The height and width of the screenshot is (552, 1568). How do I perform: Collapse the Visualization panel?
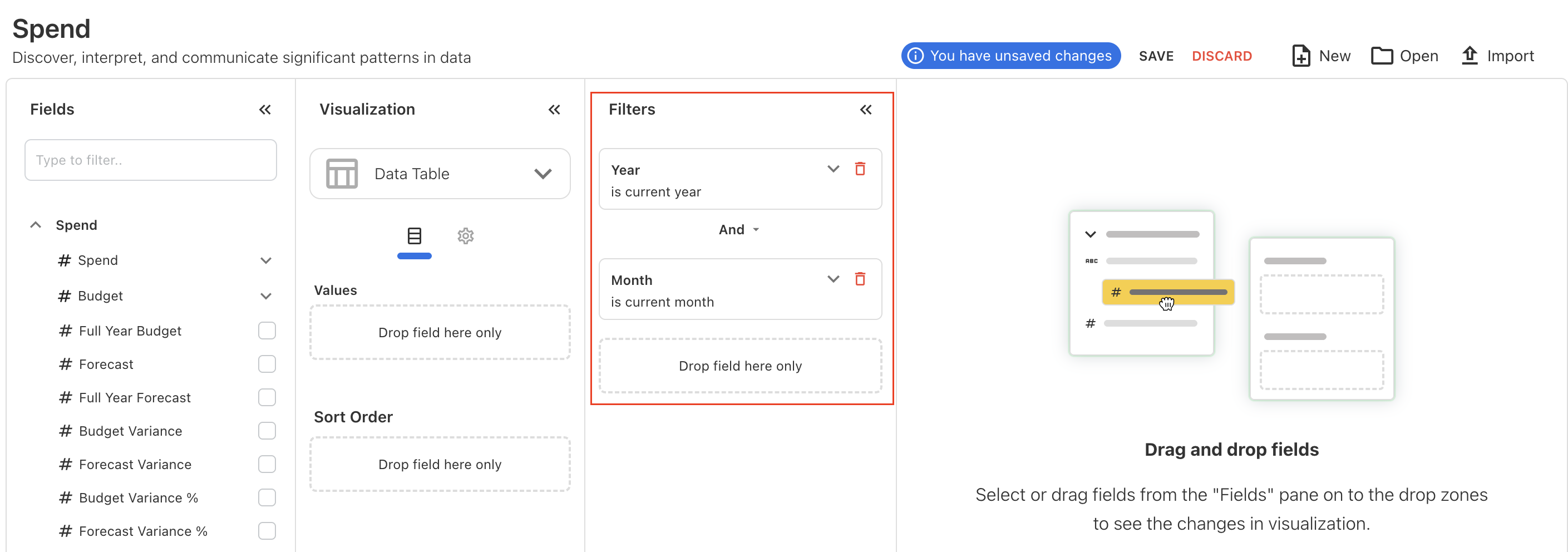coord(554,110)
